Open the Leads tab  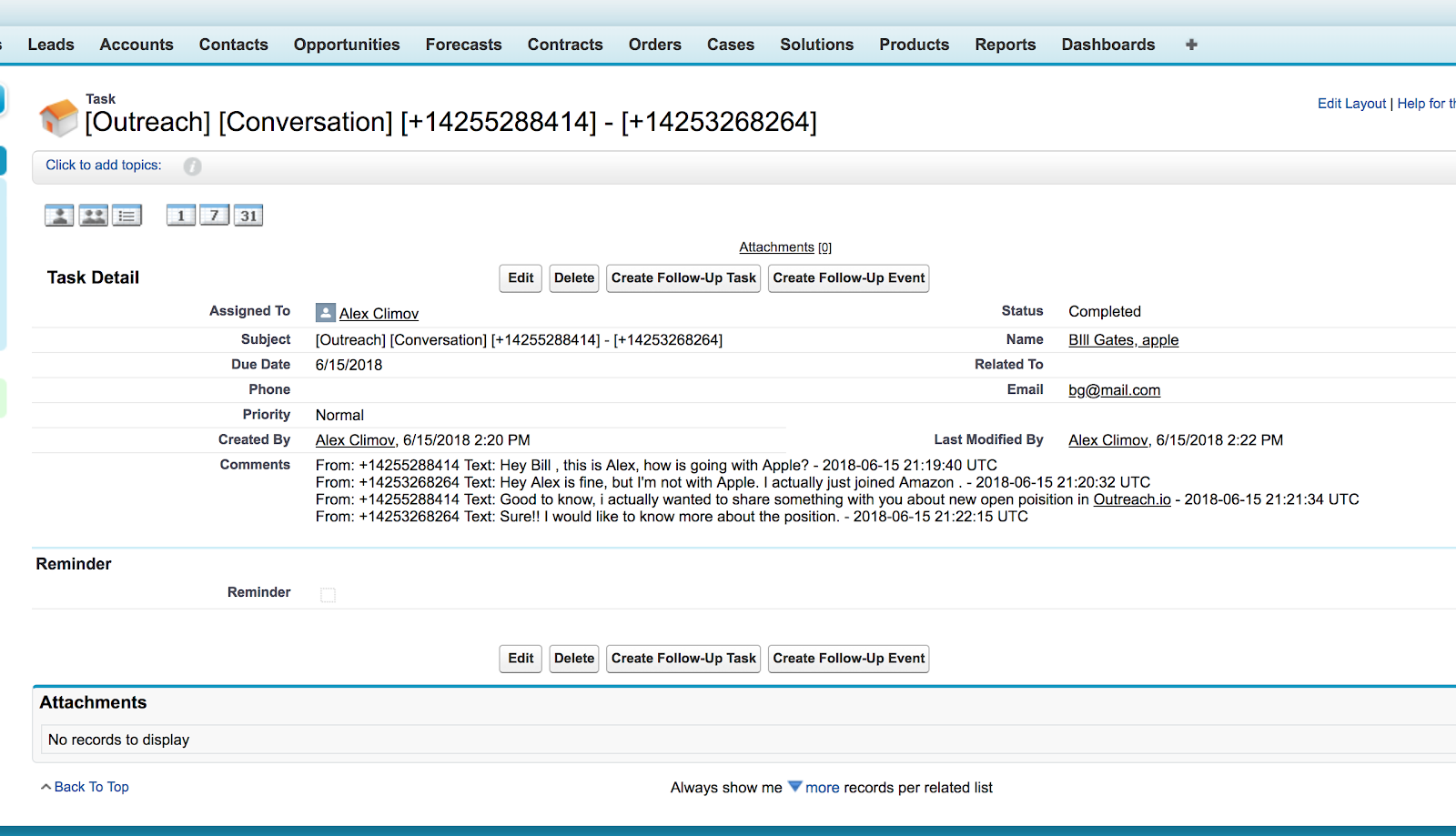pos(51,45)
